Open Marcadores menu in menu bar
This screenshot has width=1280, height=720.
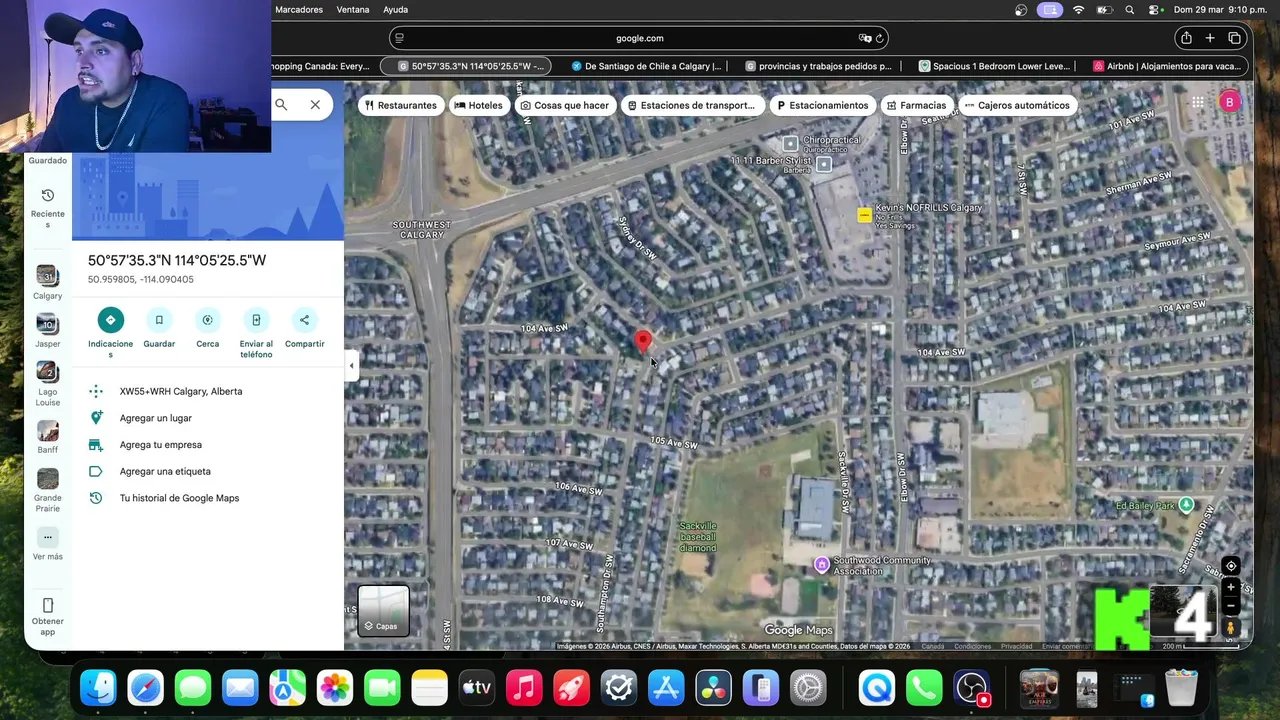(299, 10)
